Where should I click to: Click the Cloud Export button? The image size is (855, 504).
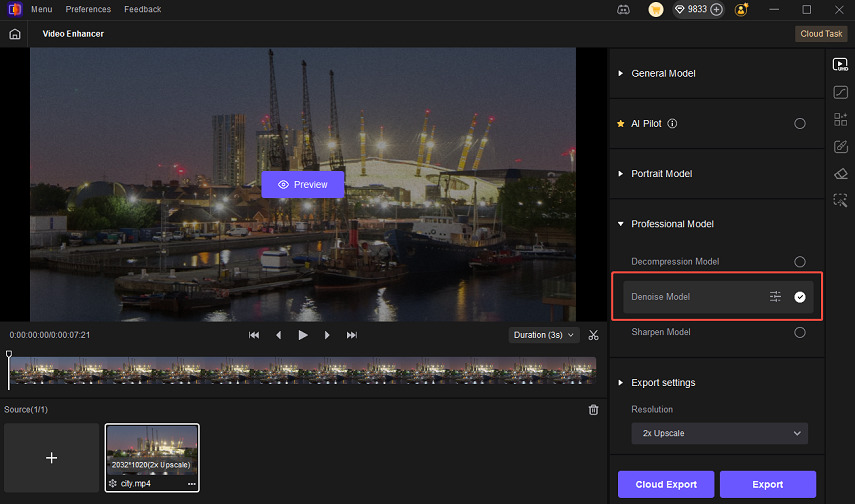666,484
